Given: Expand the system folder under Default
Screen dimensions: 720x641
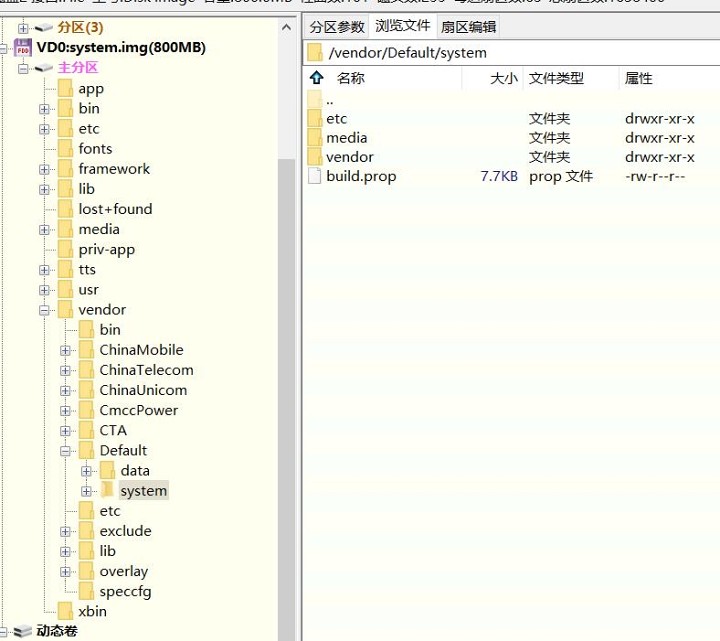Looking at the screenshot, I should pyautogui.click(x=86, y=491).
